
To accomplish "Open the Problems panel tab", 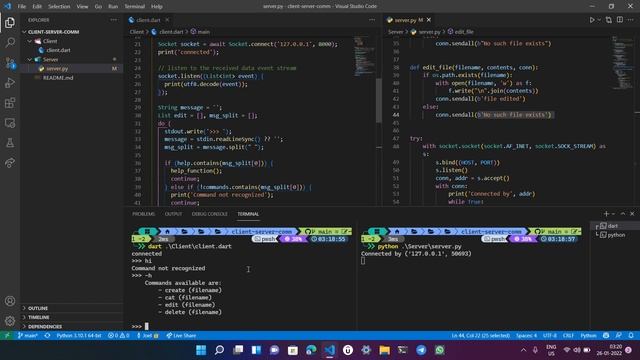I will (x=143, y=214).
